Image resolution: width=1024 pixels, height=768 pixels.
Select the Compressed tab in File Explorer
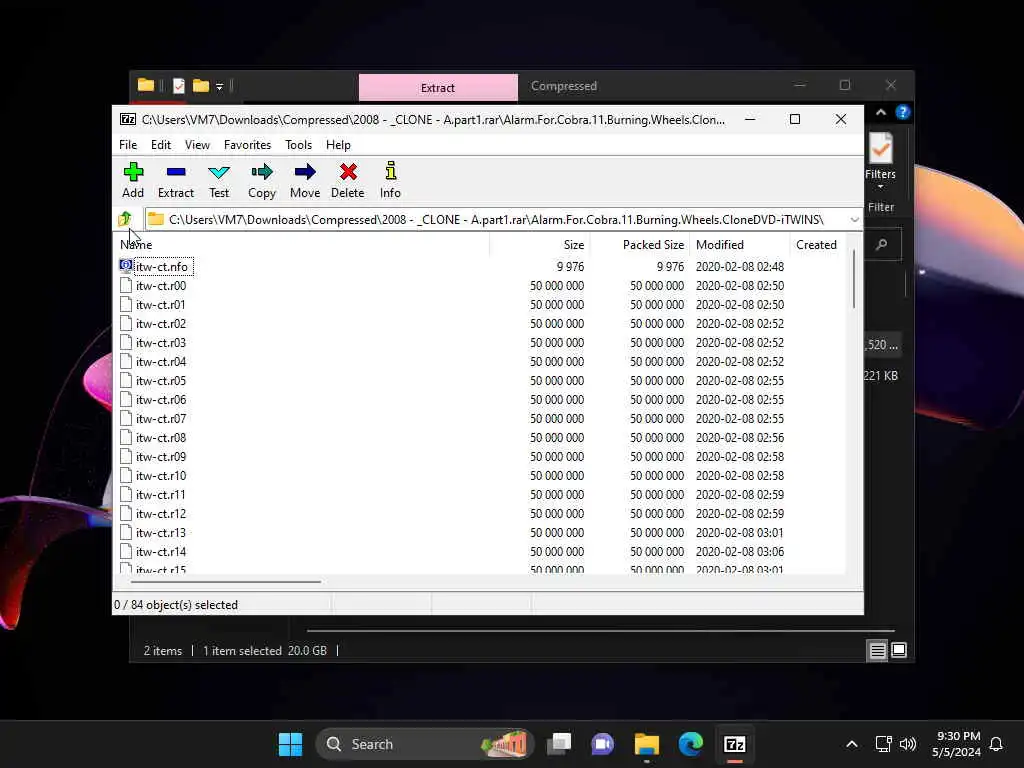[564, 86]
